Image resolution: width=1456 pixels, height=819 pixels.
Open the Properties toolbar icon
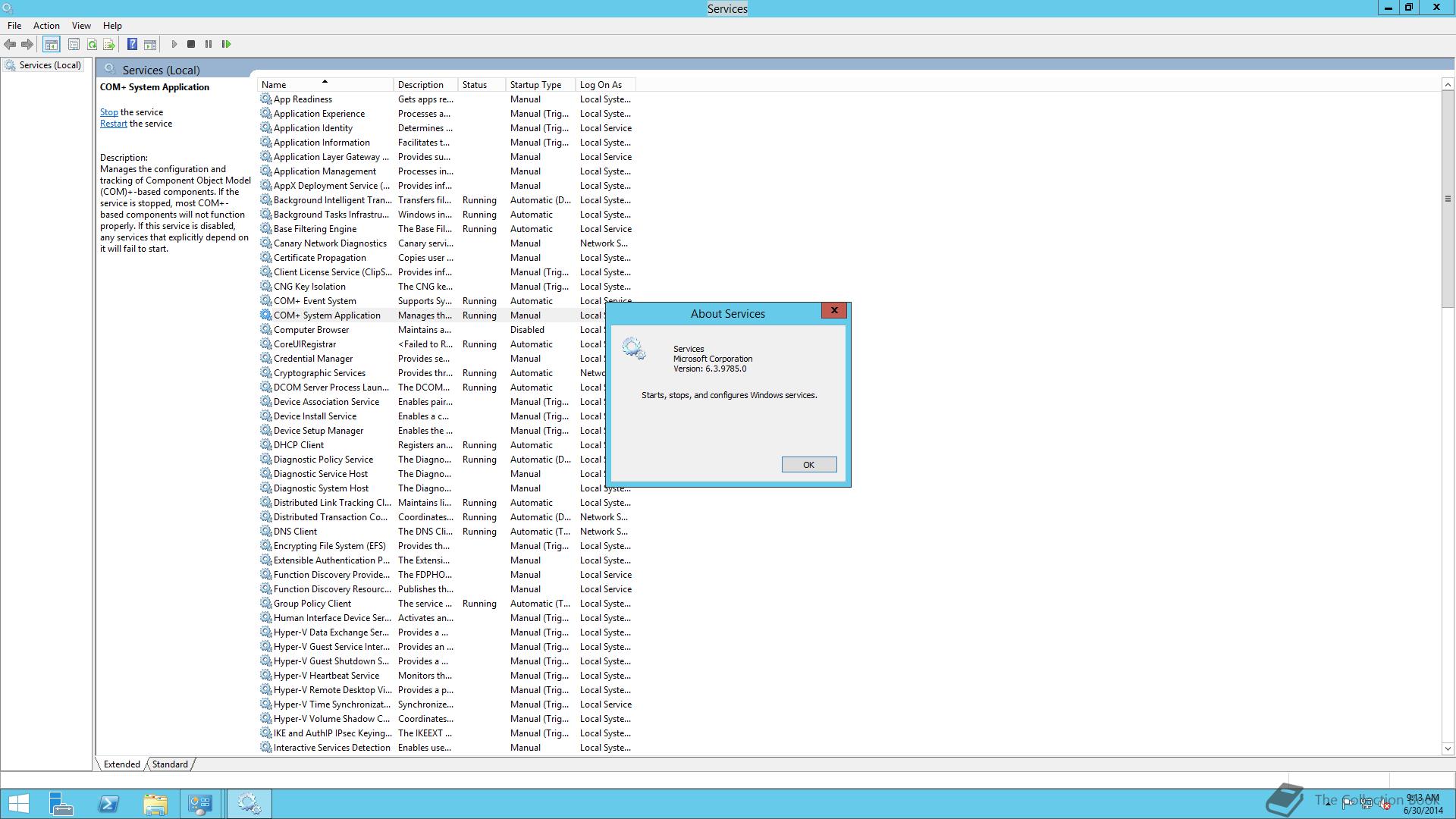(x=74, y=44)
